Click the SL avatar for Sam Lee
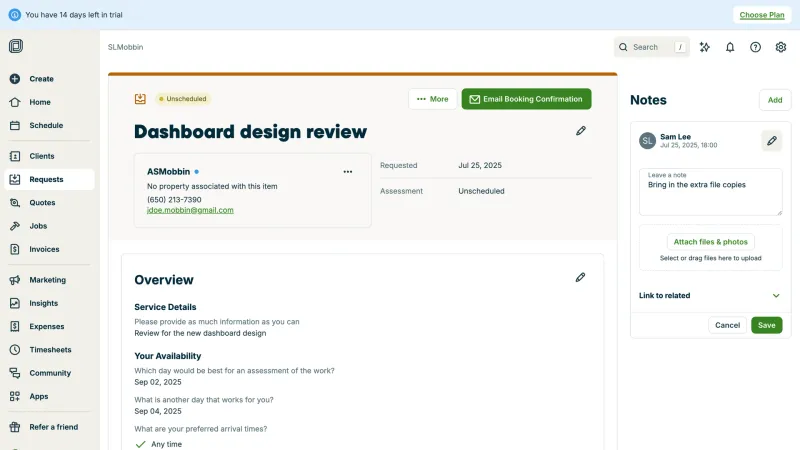800x450 pixels. point(647,140)
